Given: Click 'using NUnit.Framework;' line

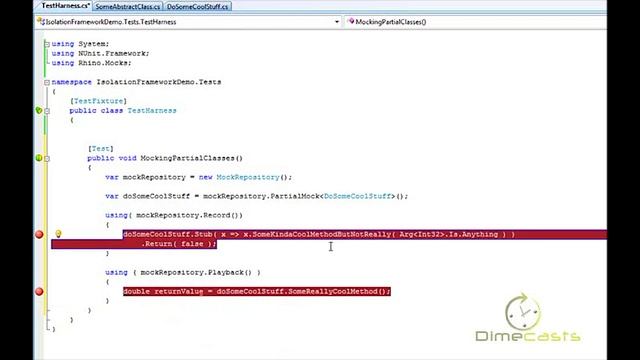Looking at the screenshot, I should [100, 53].
